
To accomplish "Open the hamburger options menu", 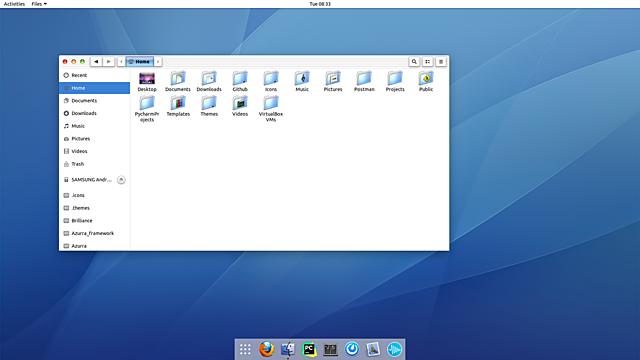I will [441, 62].
